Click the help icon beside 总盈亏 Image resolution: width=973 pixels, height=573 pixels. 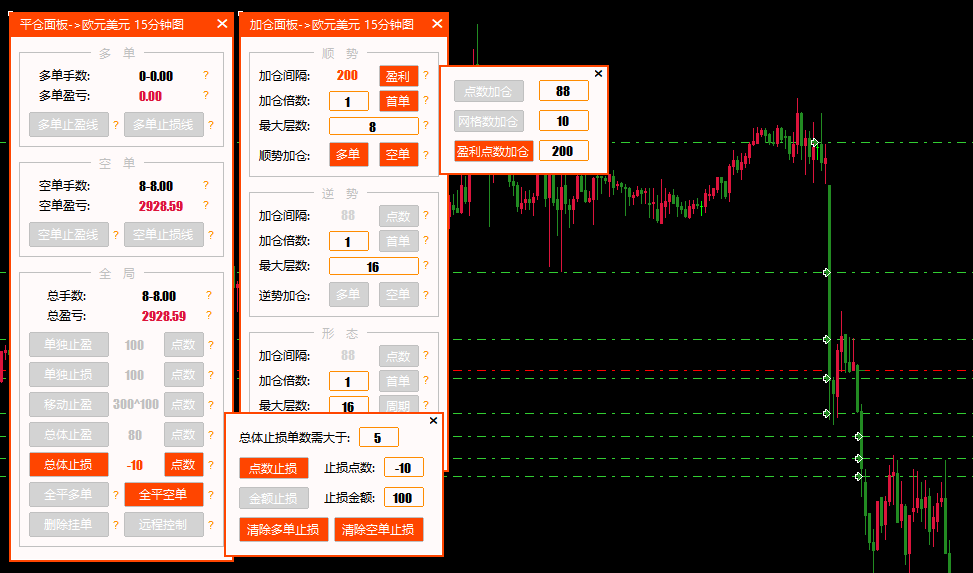click(209, 316)
